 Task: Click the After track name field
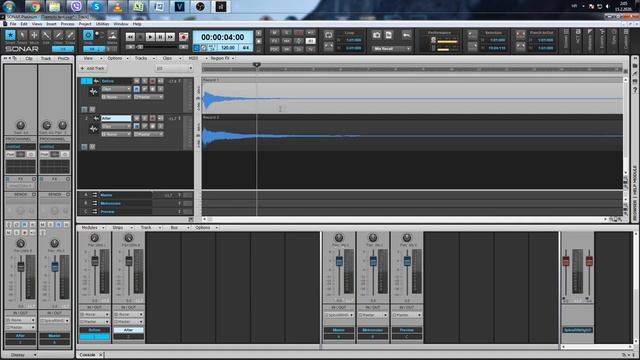pyautogui.click(x=116, y=118)
